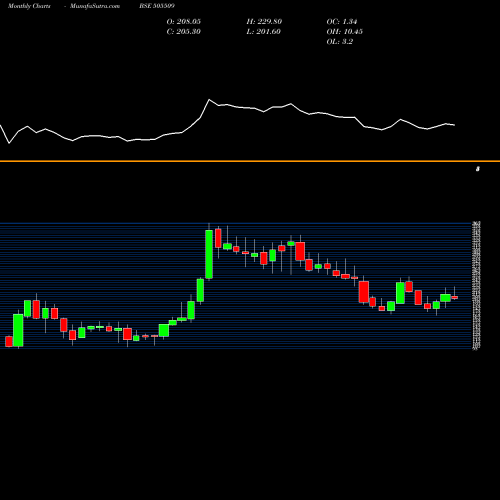
Task: Click the 'OC: 1.34' value
Action: (x=342, y=22)
